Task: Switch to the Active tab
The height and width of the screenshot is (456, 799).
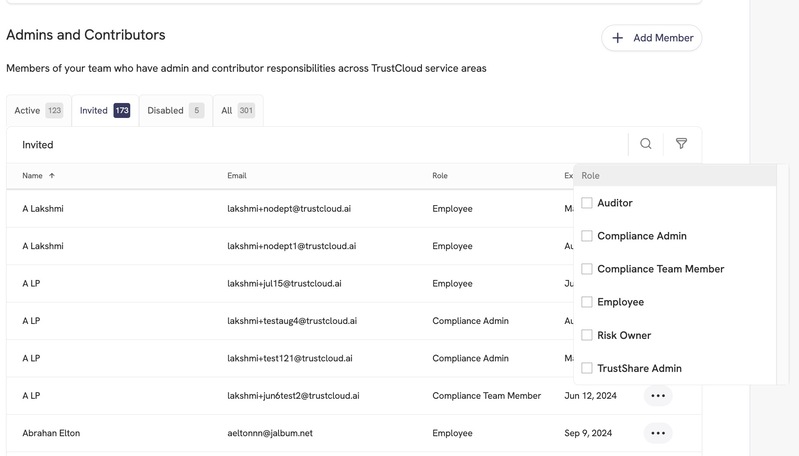Action: pyautogui.click(x=39, y=111)
